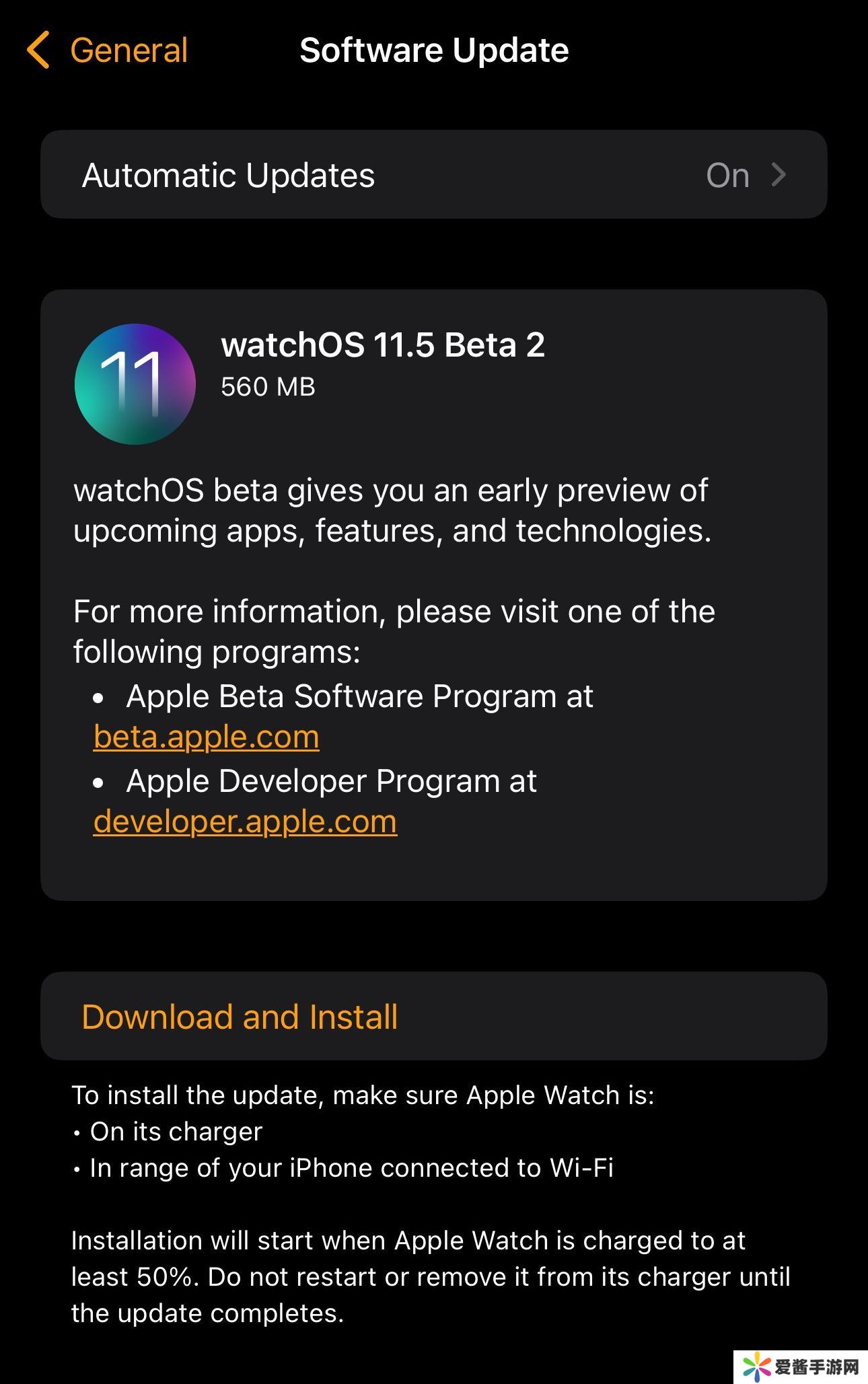
Task: Tap the On status of Automatic Updates
Action: (x=727, y=176)
